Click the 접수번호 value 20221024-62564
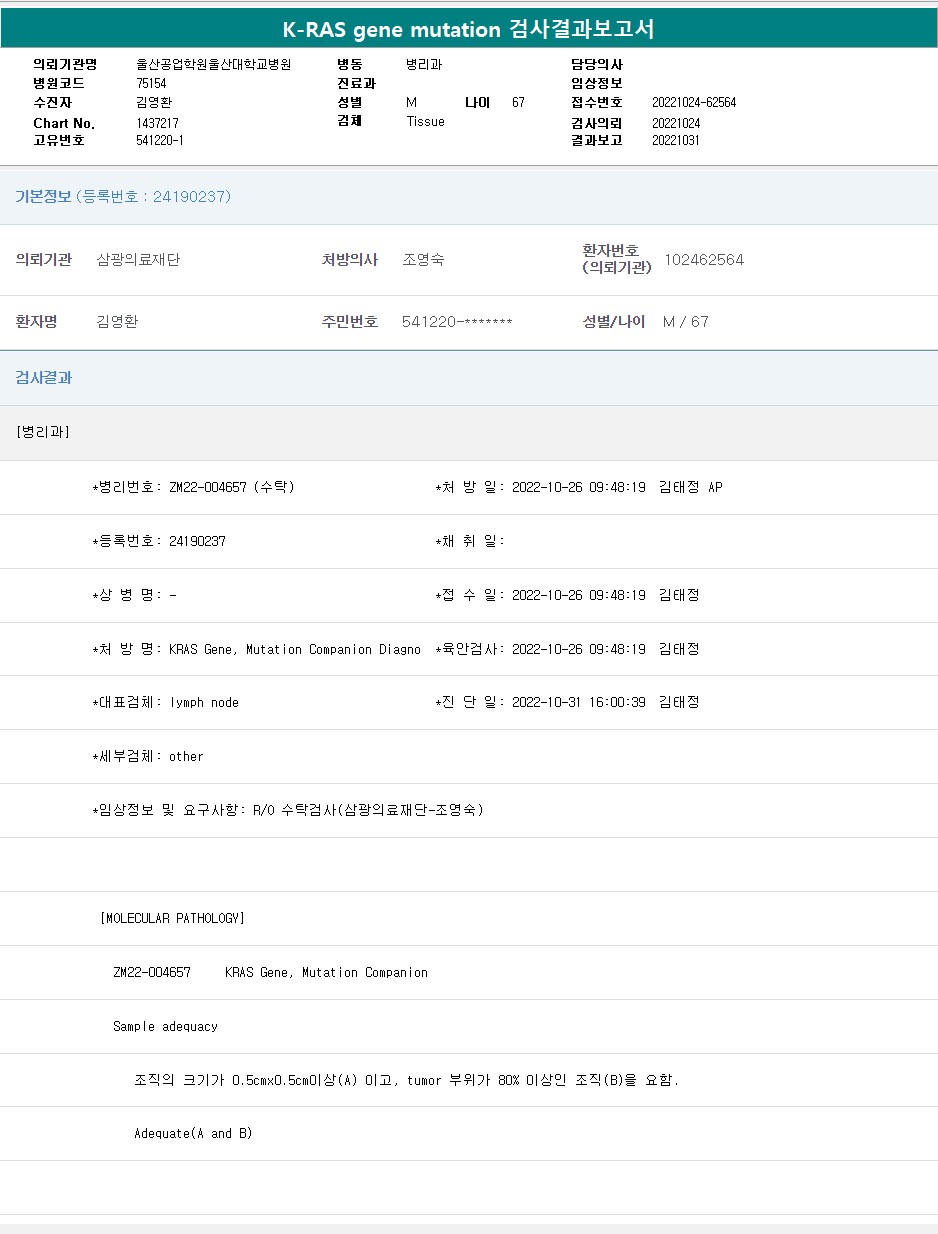 coord(693,103)
